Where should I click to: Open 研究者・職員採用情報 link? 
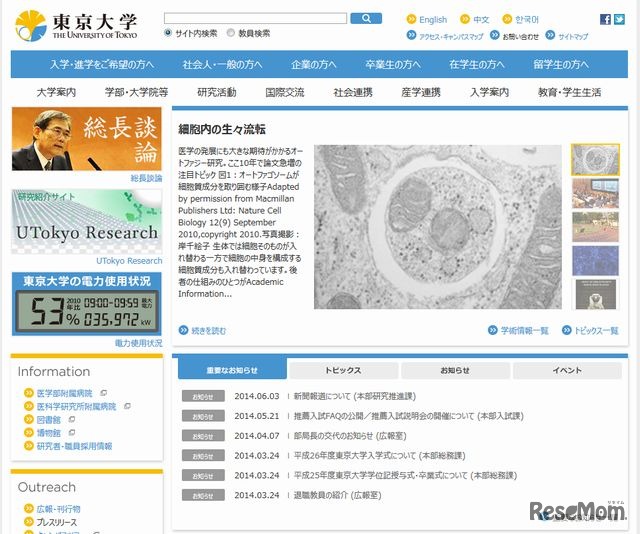74,446
